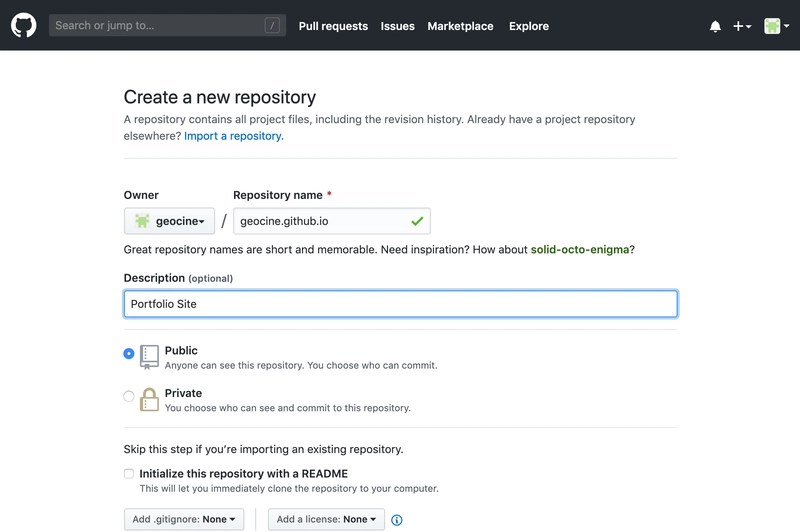
Task: Click the lock icon next to Private
Action: coord(149,399)
